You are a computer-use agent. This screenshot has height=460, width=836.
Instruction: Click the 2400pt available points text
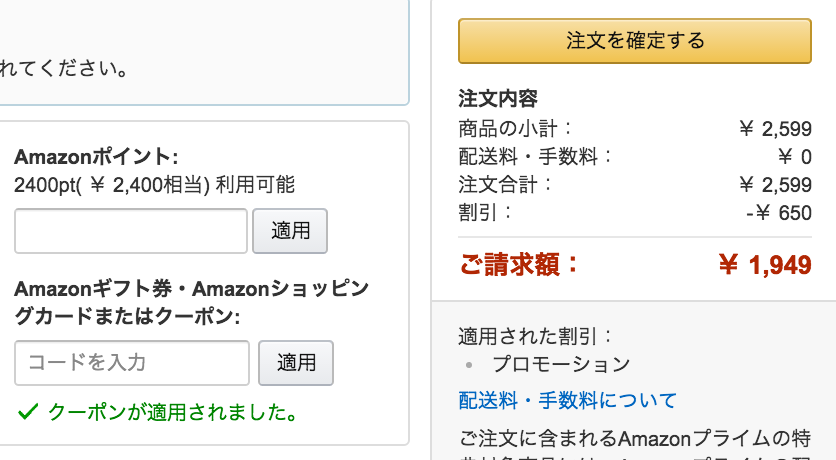pyautogui.click(x=154, y=184)
